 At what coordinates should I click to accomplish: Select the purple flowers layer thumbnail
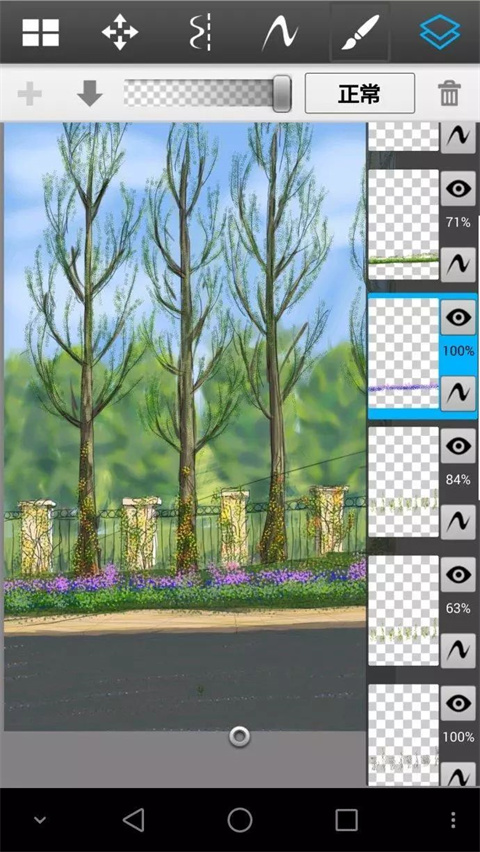pyautogui.click(x=403, y=353)
